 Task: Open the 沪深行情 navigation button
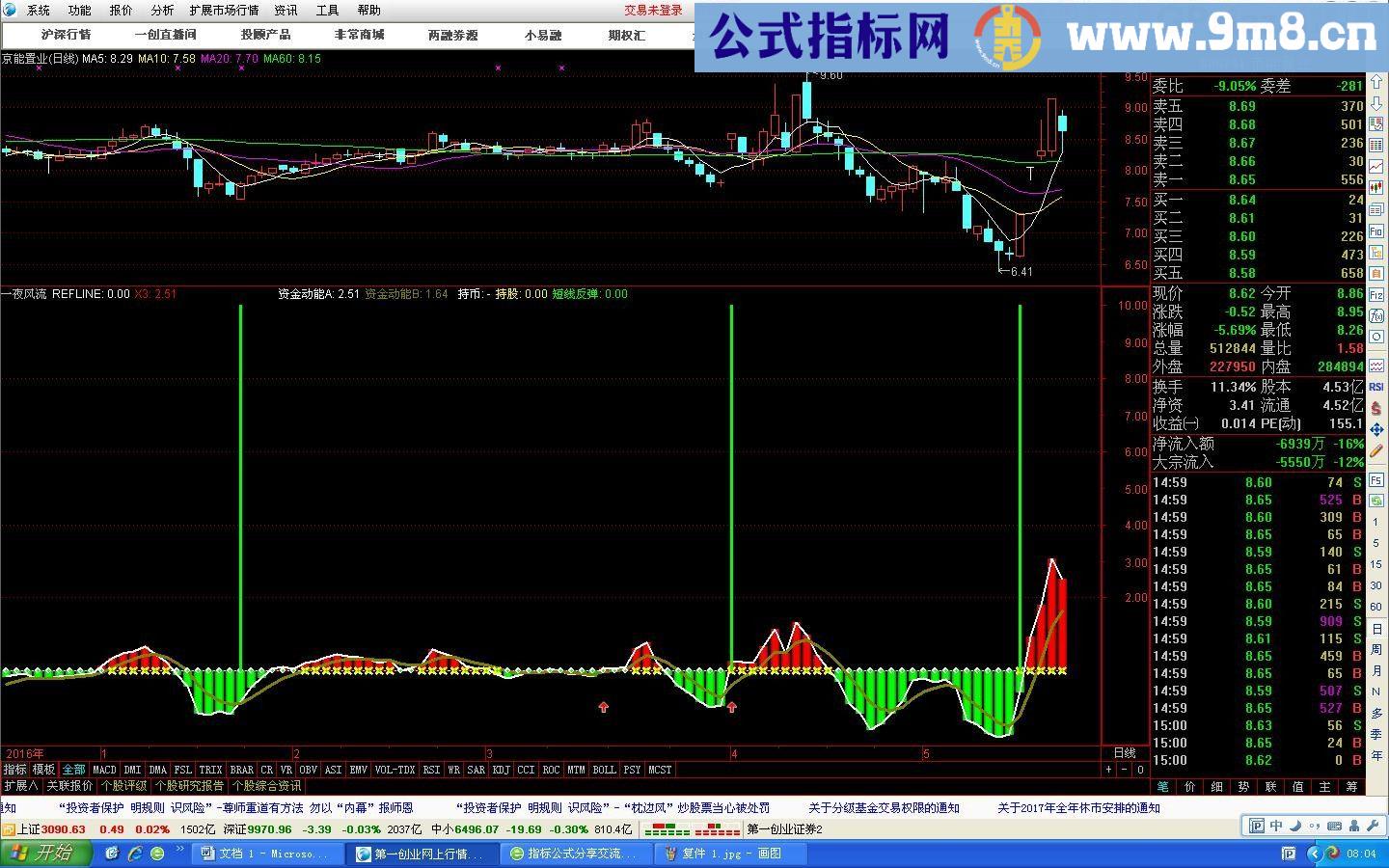click(x=66, y=35)
